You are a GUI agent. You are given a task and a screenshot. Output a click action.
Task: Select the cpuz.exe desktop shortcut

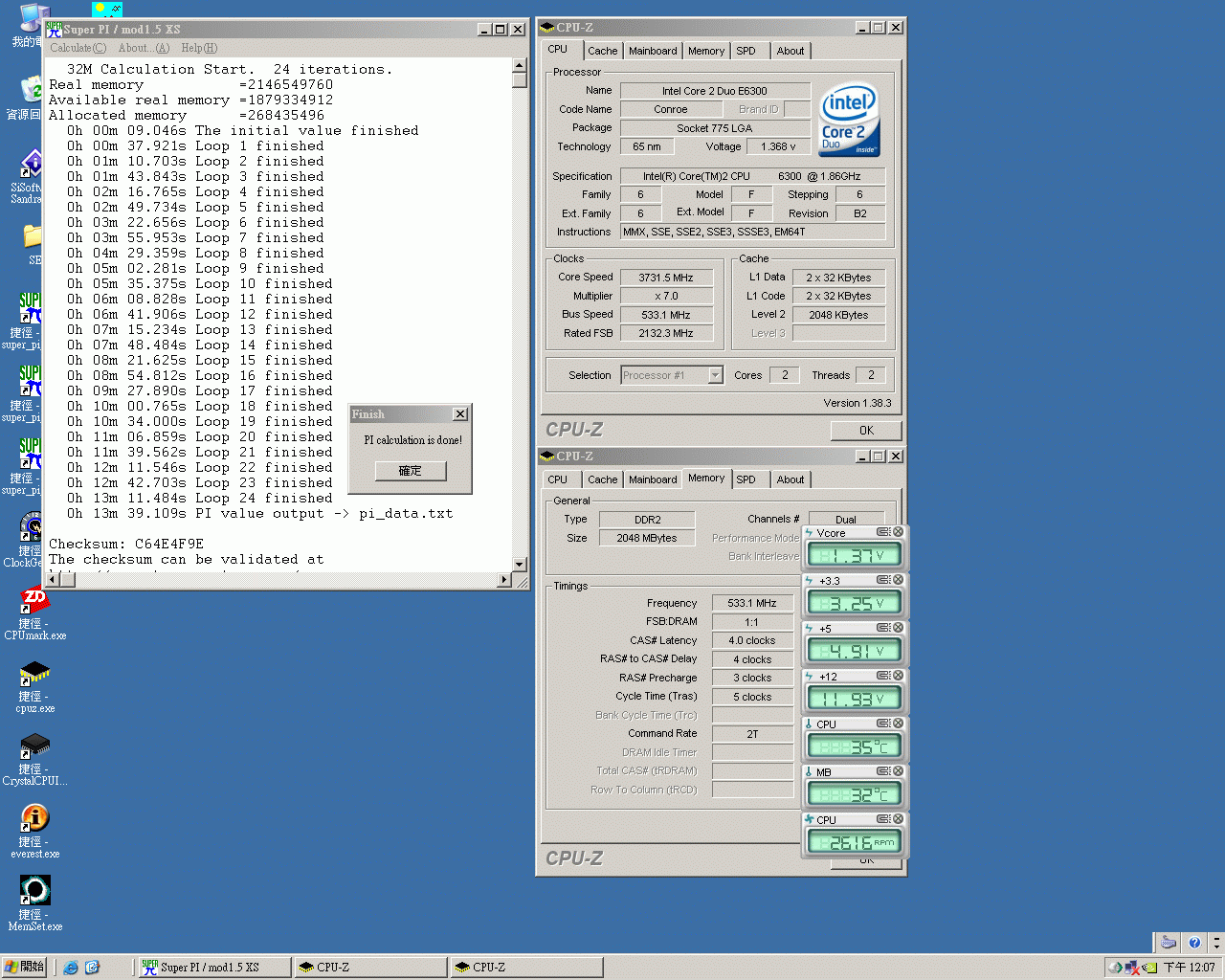pos(34,685)
